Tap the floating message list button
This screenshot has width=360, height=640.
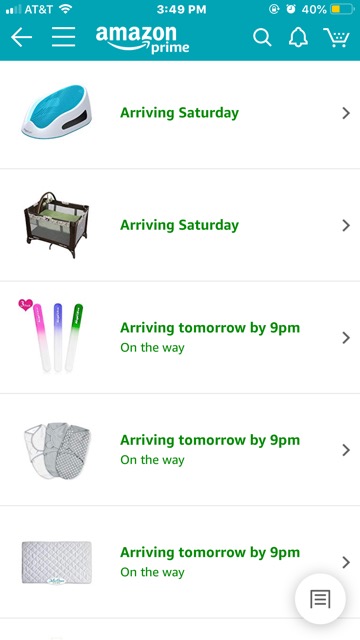(320, 599)
